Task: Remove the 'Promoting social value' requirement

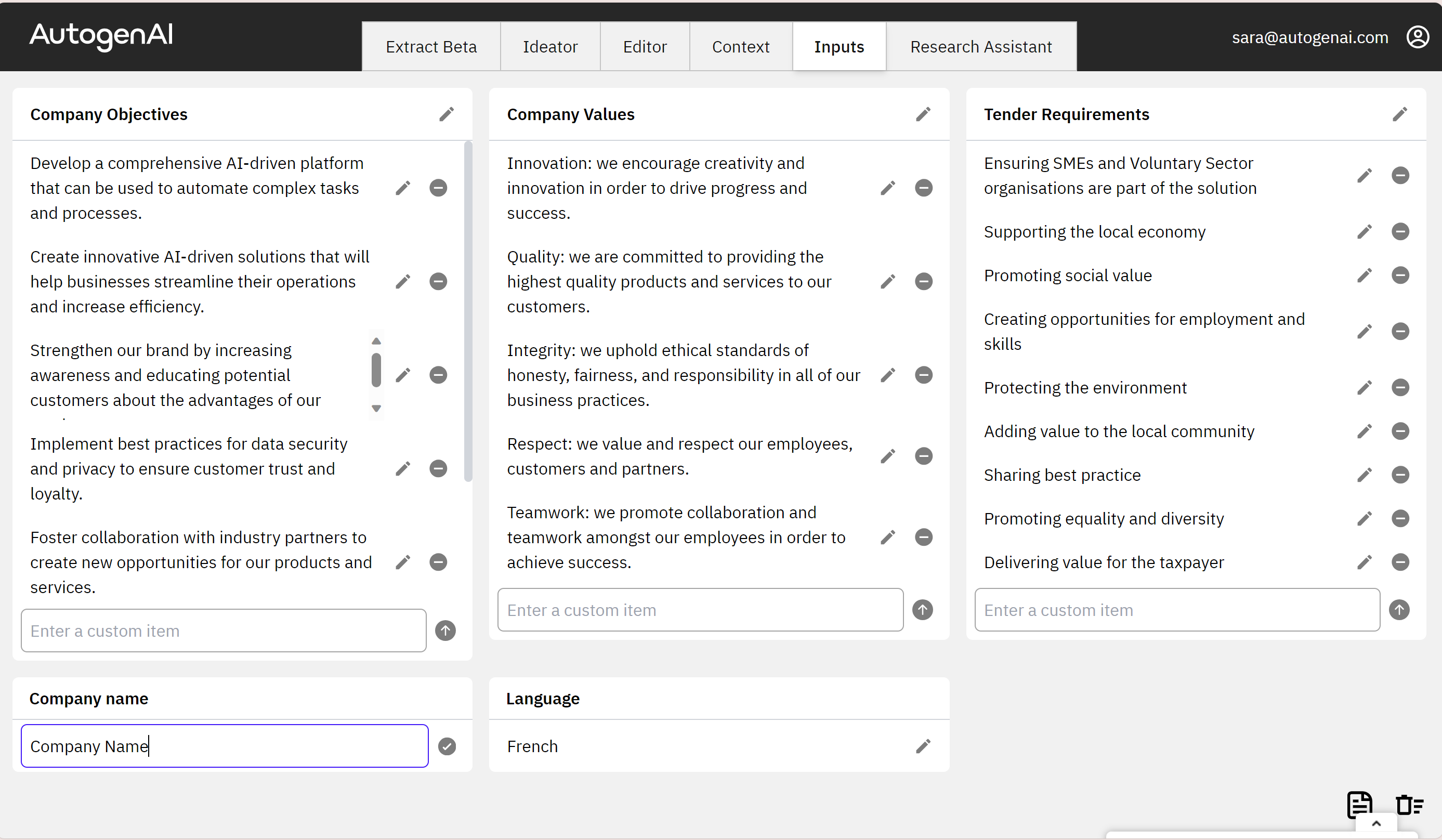Action: [1400, 275]
